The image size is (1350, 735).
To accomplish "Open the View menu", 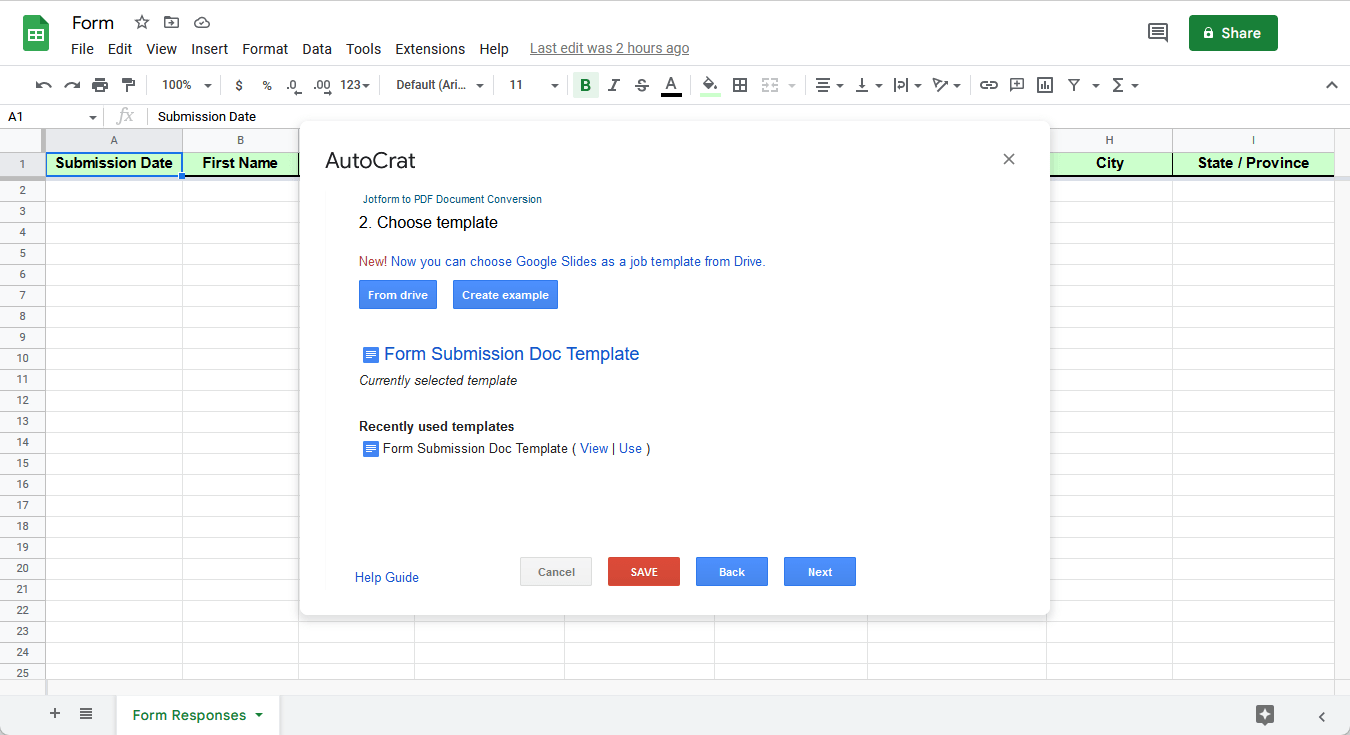I will [x=161, y=49].
